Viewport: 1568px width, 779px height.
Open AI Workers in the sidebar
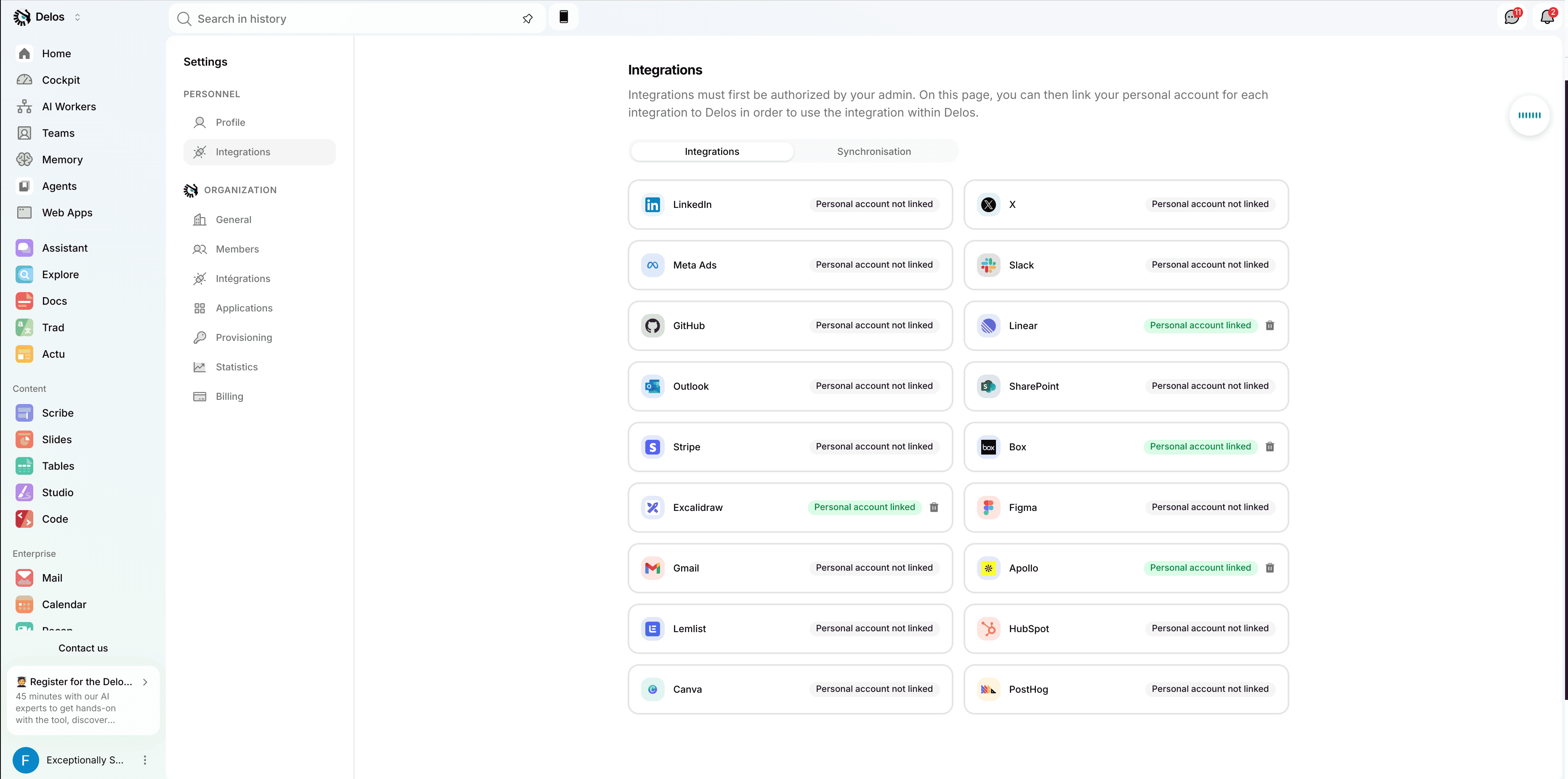(68, 106)
